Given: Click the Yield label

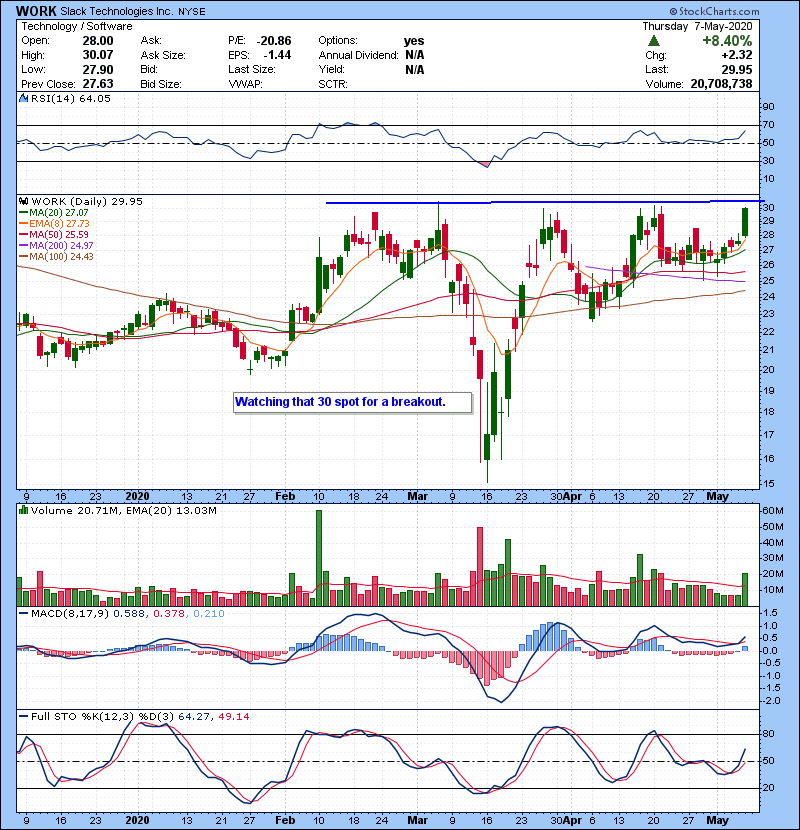Looking at the screenshot, I should (x=331, y=69).
